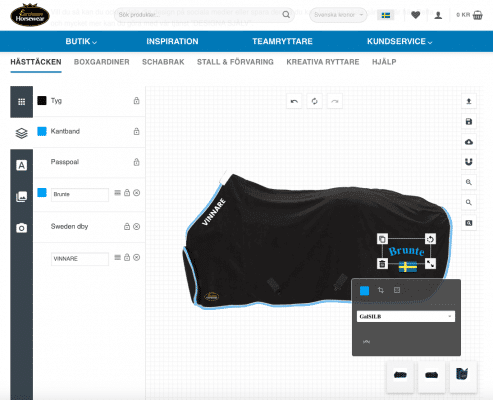Click the preview search icon below the zoom buttons
The image size is (493, 400).
pyautogui.click(x=469, y=223)
